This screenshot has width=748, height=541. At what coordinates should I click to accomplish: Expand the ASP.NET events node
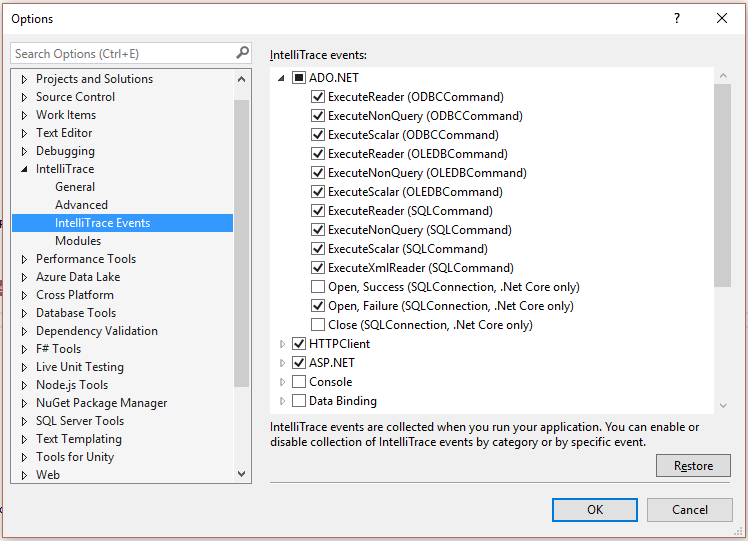282,363
